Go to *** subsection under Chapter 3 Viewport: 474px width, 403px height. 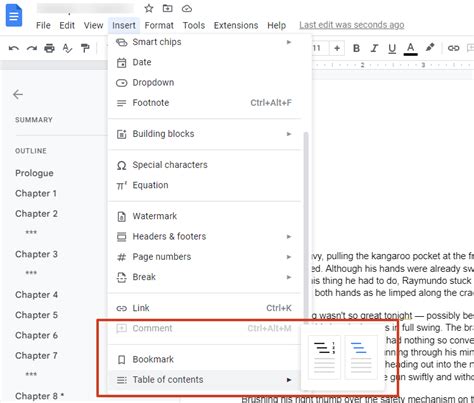coord(31,273)
